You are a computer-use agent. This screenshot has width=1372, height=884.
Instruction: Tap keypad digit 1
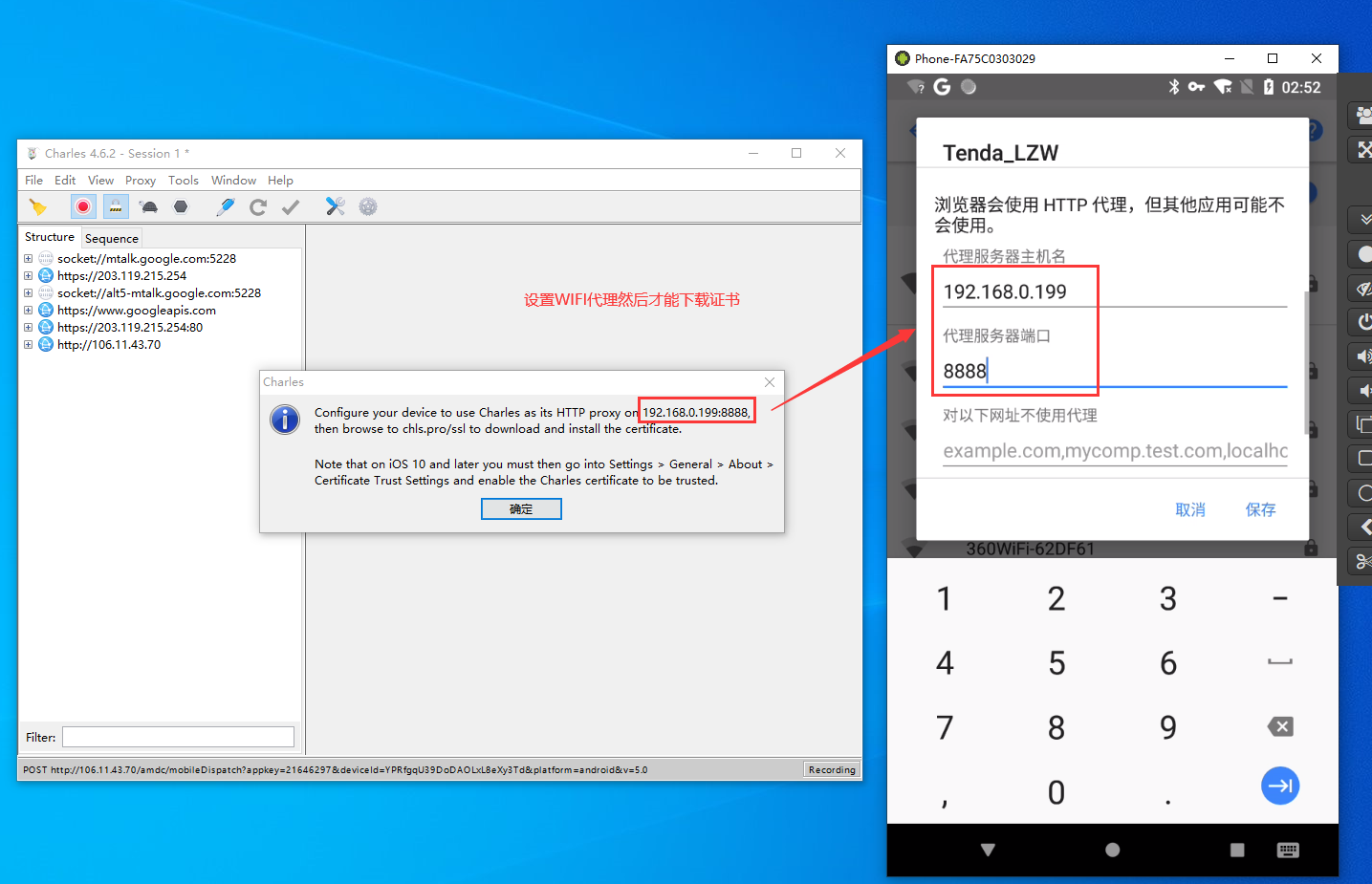coord(945,599)
